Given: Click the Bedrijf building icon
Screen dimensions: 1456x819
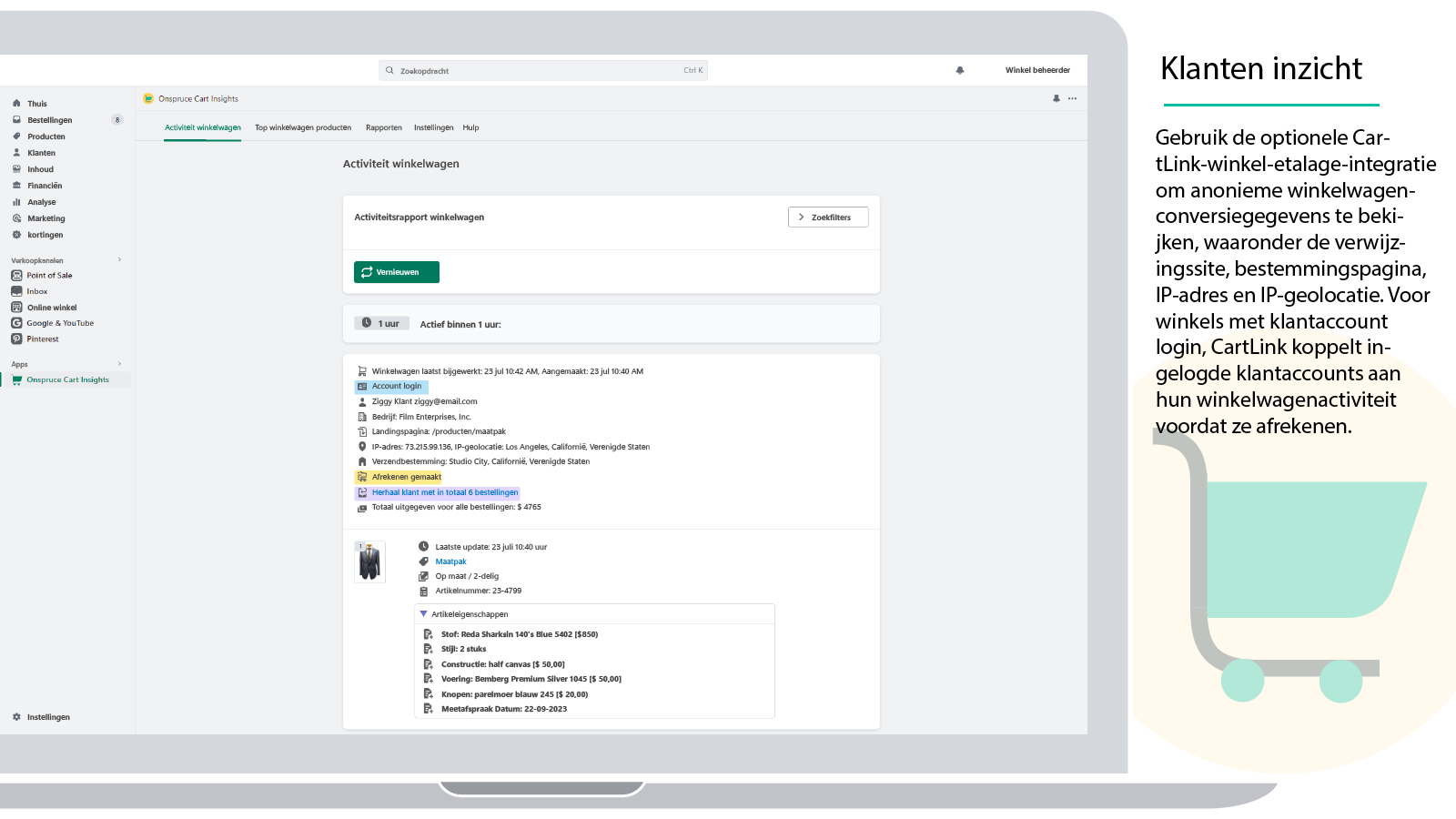Looking at the screenshot, I should click(x=362, y=417).
